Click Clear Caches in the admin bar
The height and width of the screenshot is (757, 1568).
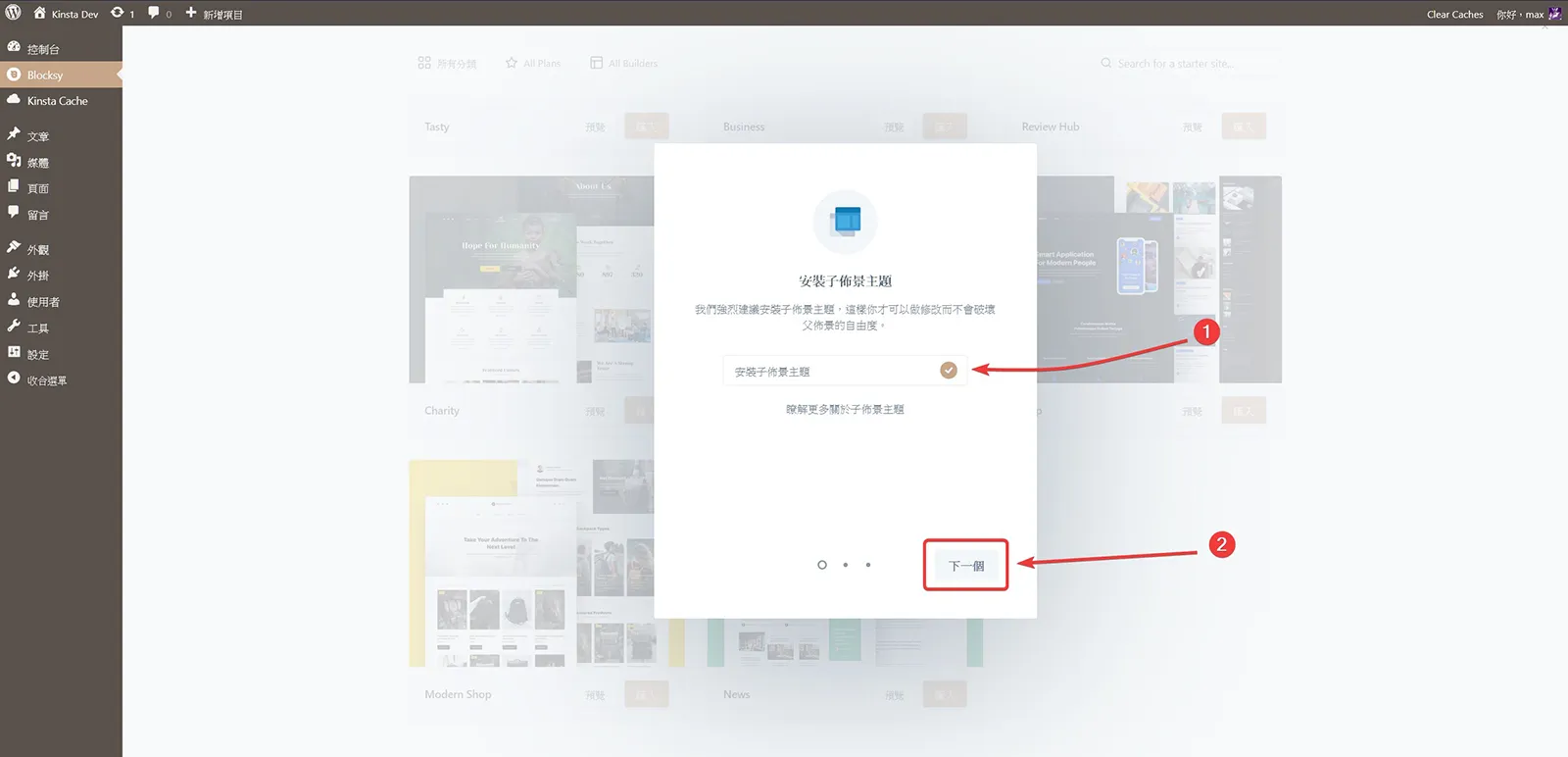(x=1454, y=14)
